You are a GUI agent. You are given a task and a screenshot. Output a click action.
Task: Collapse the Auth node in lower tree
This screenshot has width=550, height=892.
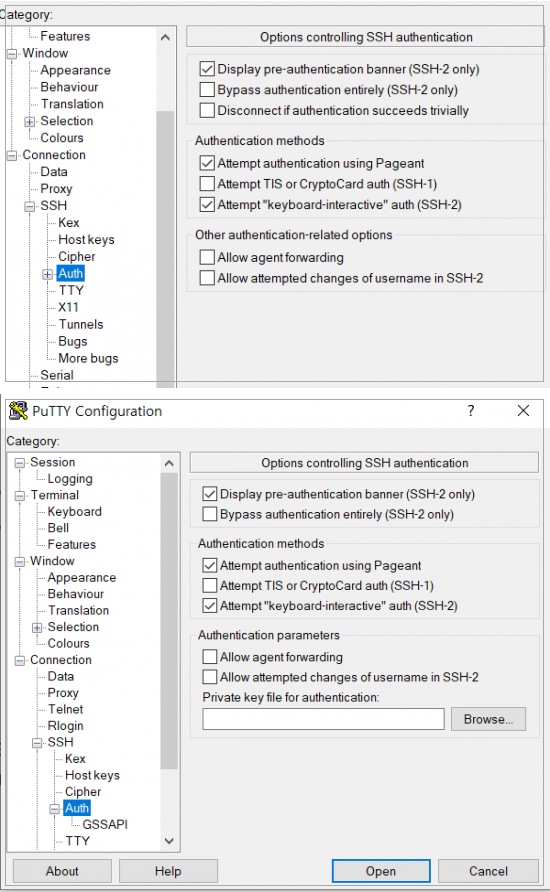(x=55, y=810)
